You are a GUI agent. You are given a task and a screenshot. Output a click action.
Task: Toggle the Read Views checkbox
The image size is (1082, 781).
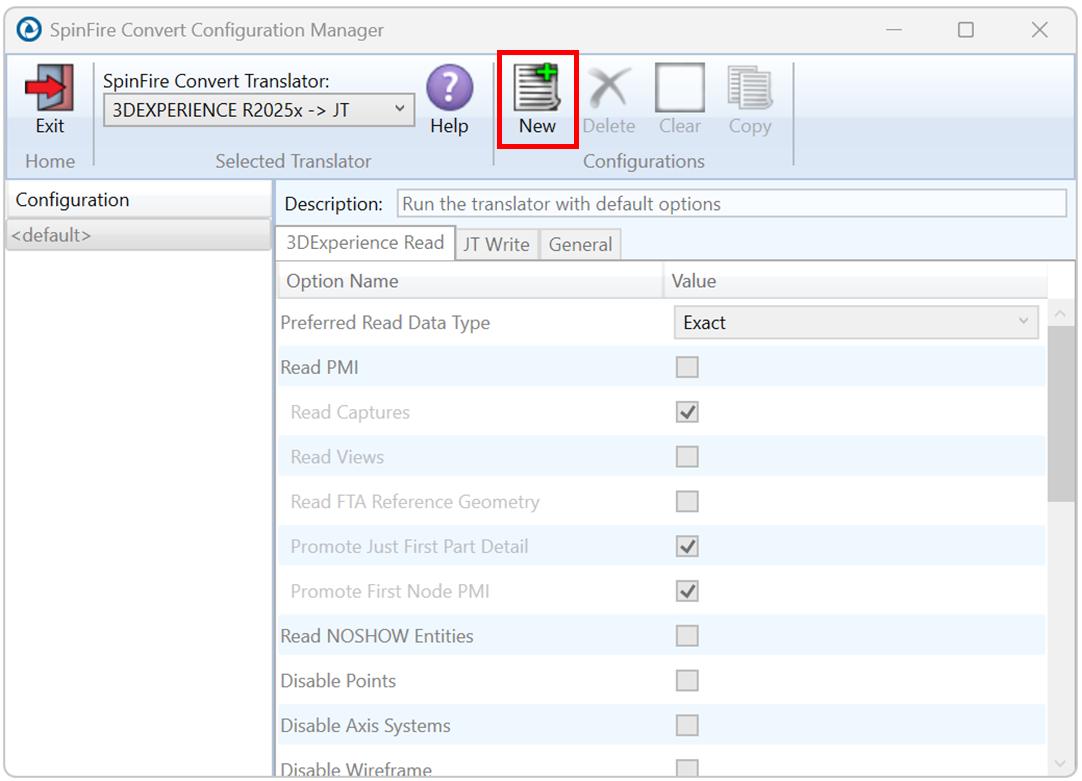687,457
